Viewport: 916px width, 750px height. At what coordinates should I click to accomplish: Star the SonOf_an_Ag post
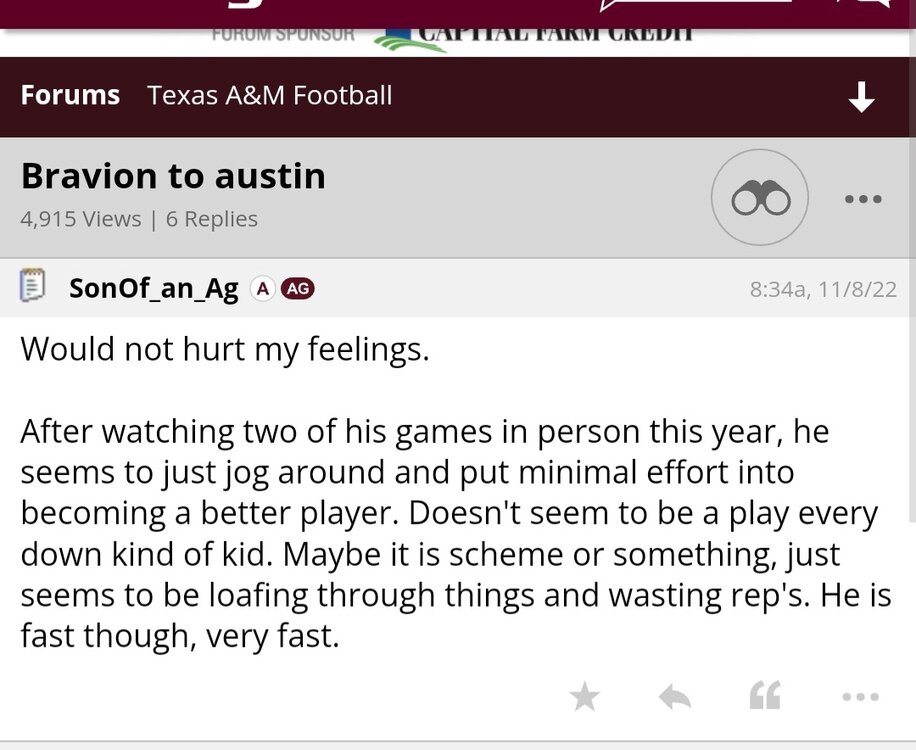584,696
